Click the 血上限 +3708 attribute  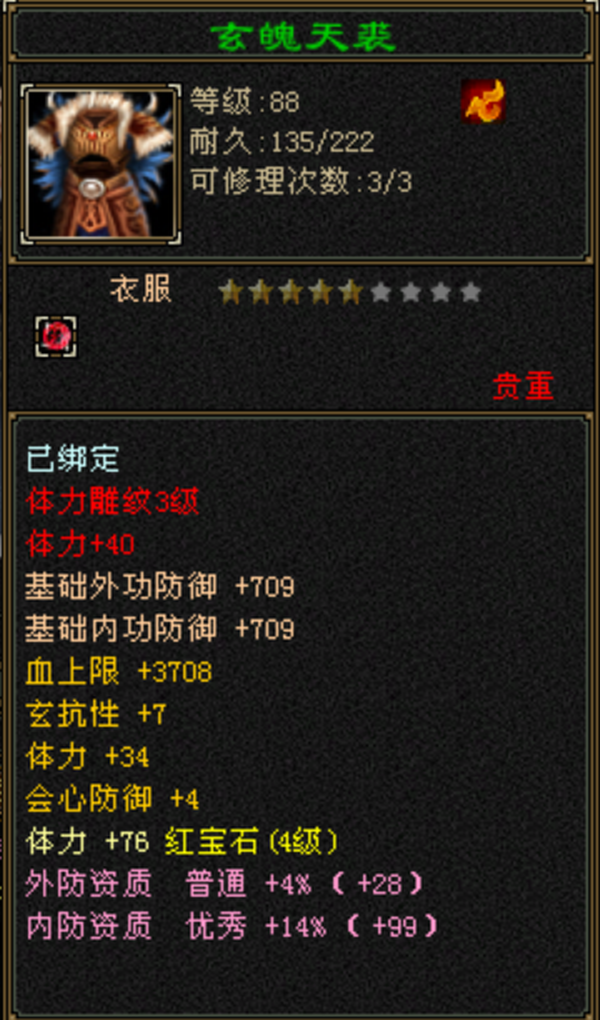pos(119,672)
